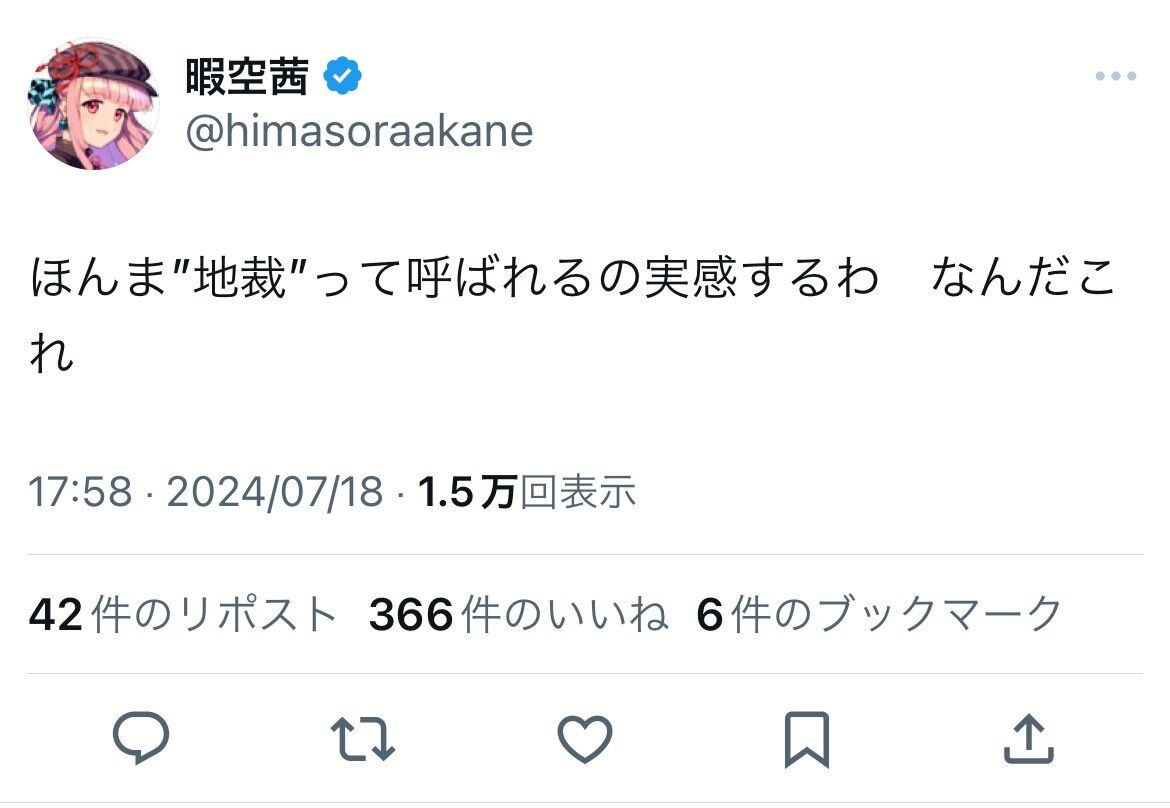The width and height of the screenshot is (1170, 808).
Task: Open the three-dot more options menu
Action: pyautogui.click(x=1114, y=76)
